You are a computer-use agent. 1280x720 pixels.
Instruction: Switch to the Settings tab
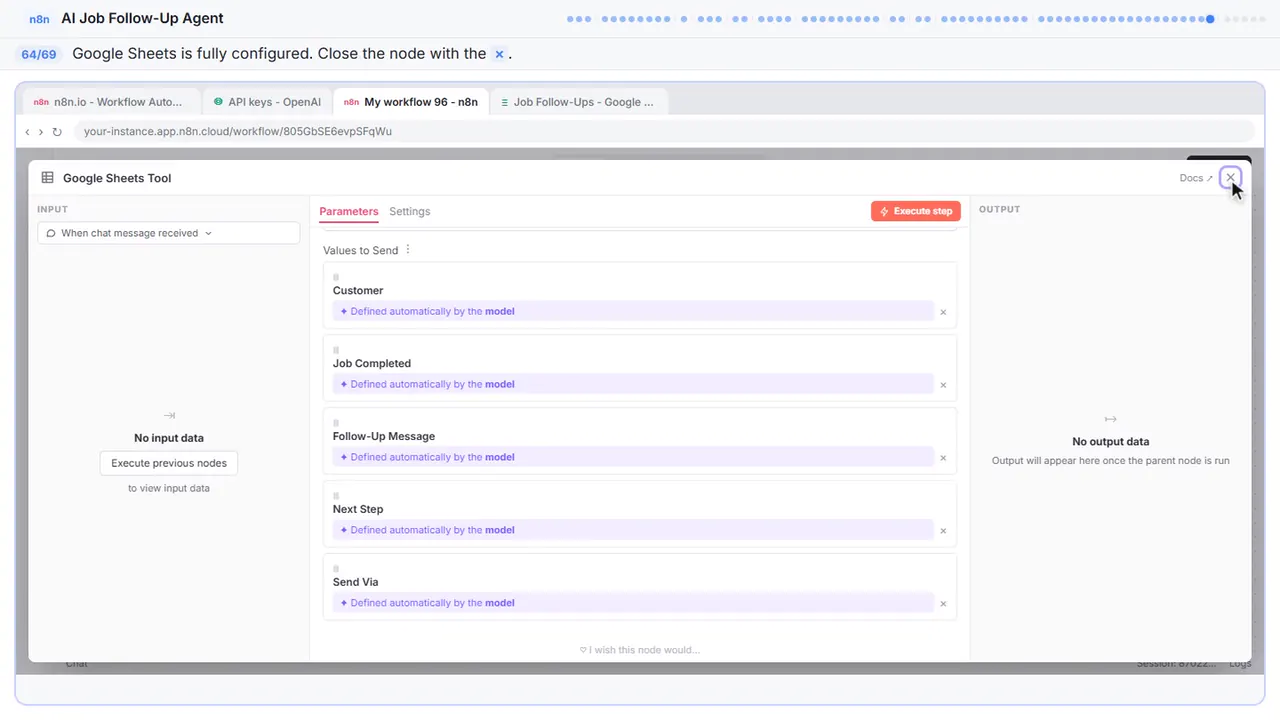(x=409, y=211)
